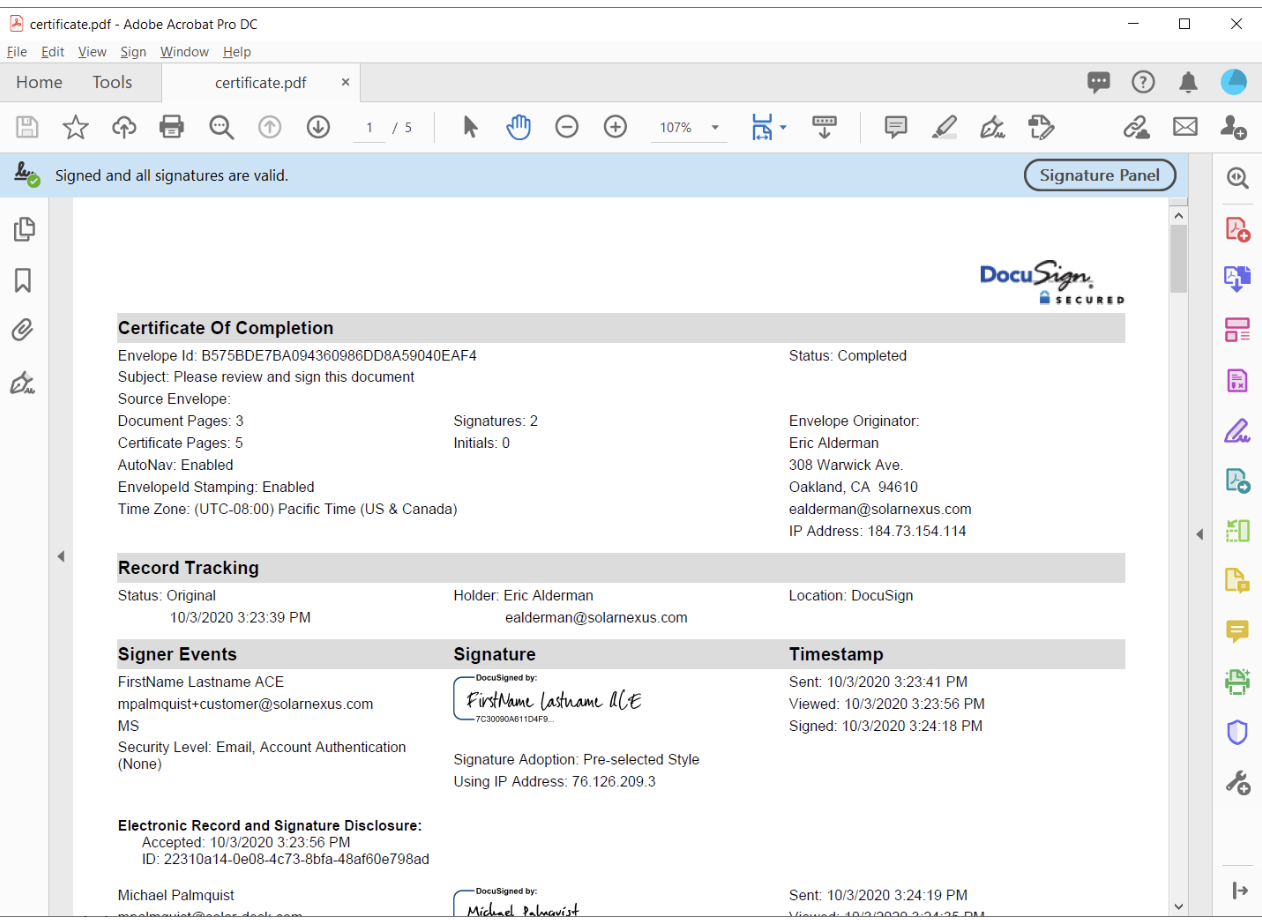Open Page Thumbnails panel
Screen dimensions: 1262x920
[x=23, y=230]
